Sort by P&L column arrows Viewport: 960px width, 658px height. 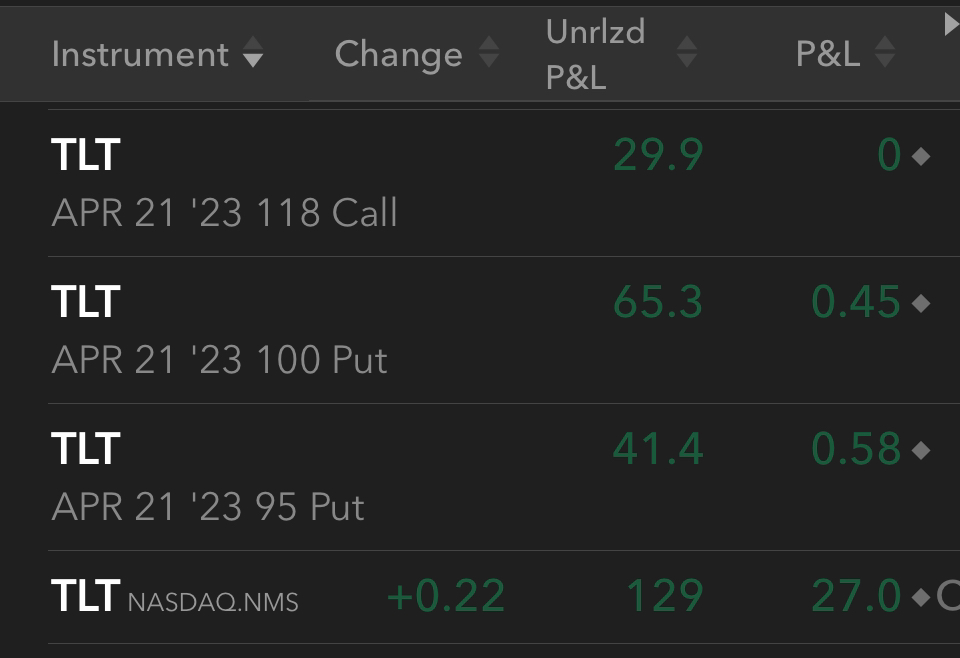pyautogui.click(x=885, y=51)
